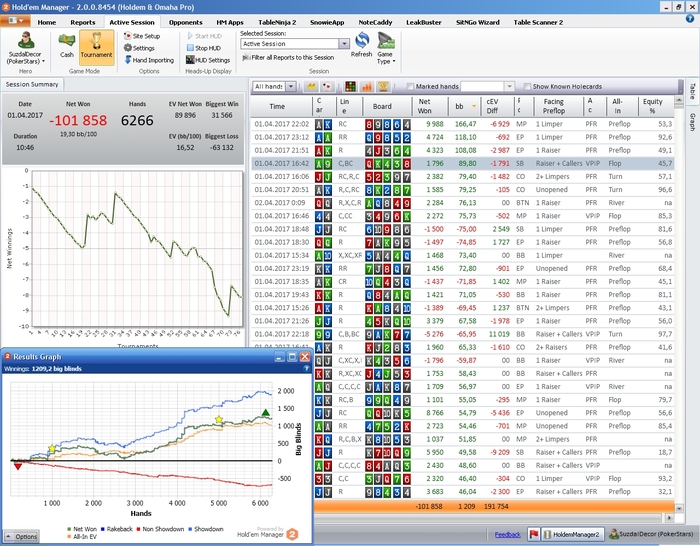
Task: Open the Table Scanner 2 tab
Action: pyautogui.click(x=538, y=22)
